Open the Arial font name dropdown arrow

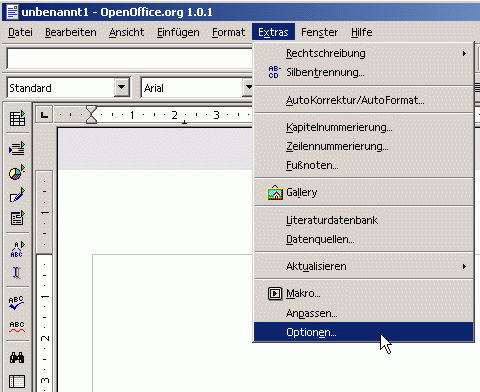click(248, 88)
